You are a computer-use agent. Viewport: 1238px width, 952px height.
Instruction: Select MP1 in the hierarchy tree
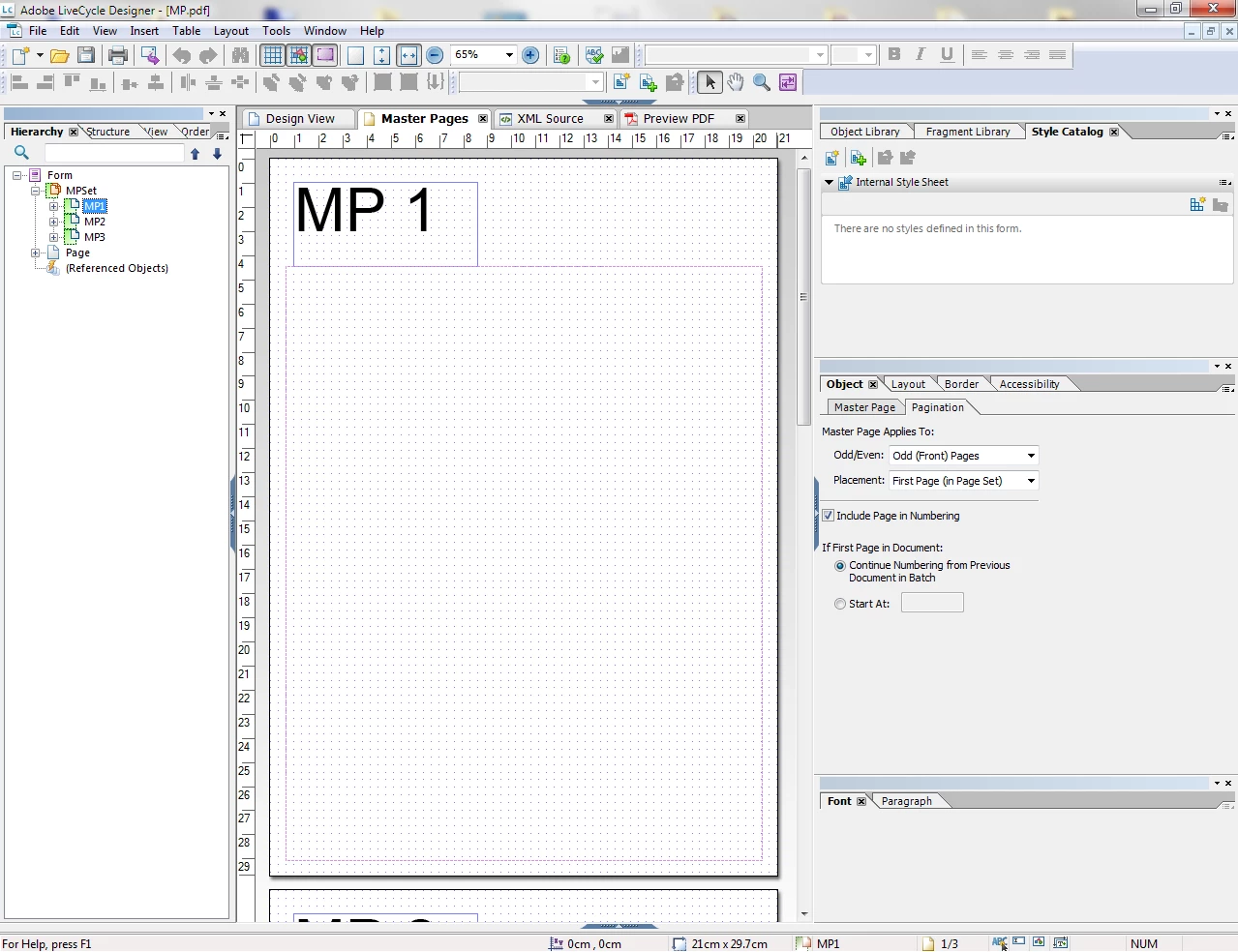tap(94, 206)
